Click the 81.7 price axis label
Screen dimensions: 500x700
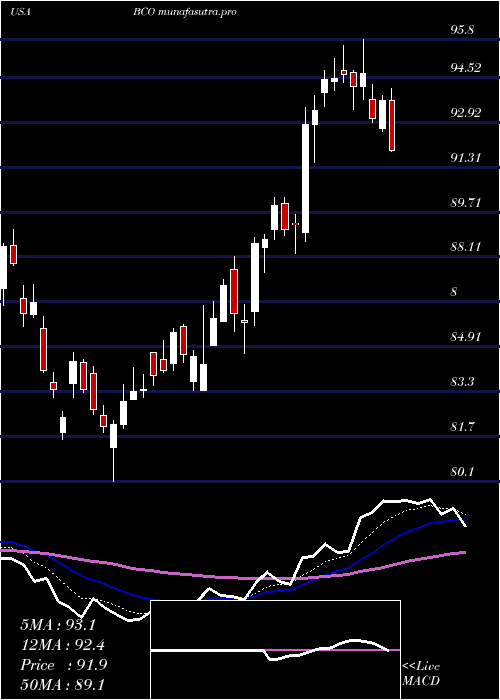[x=463, y=427]
